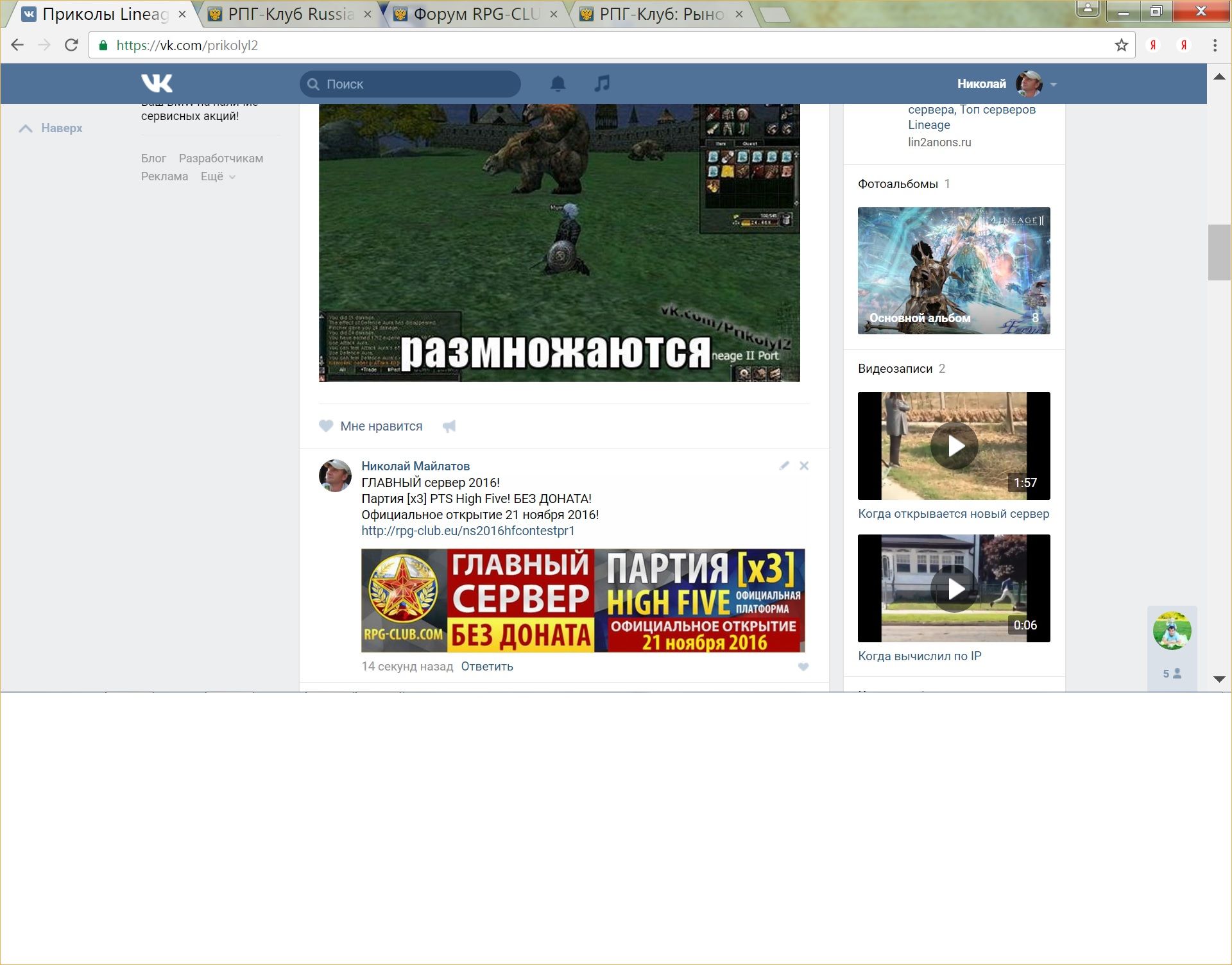Open Chrome three-dot menu
Image resolution: width=1232 pixels, height=965 pixels.
(x=1215, y=45)
